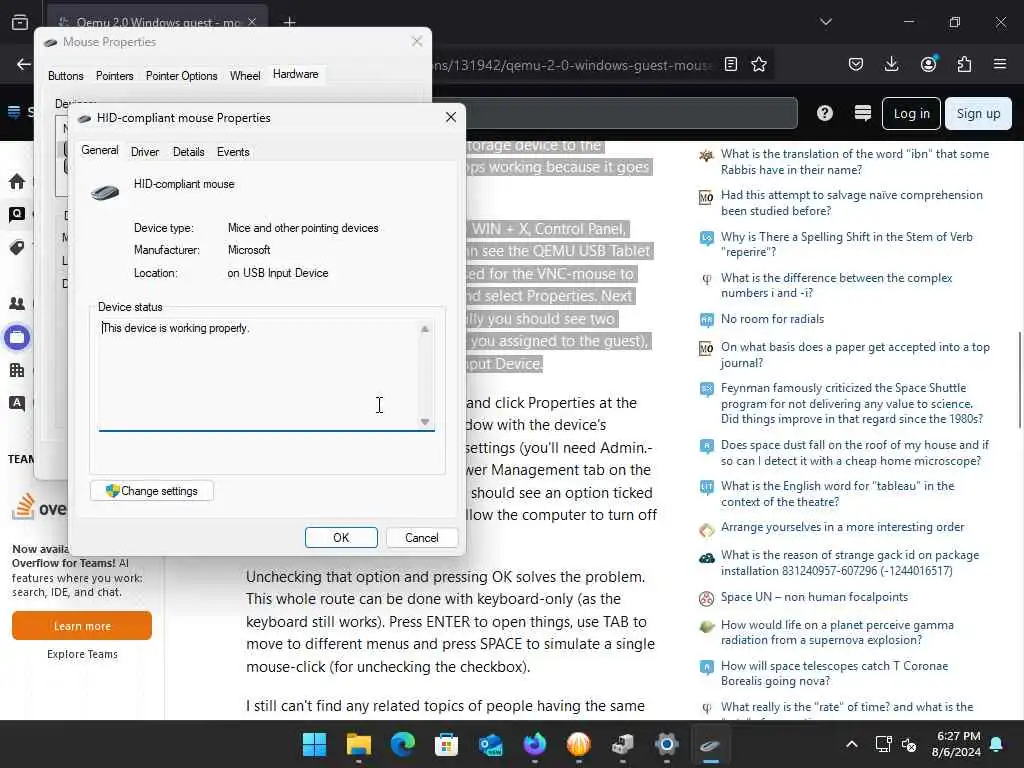
Task: Toggle reader view icon in address bar
Action: [x=731, y=64]
